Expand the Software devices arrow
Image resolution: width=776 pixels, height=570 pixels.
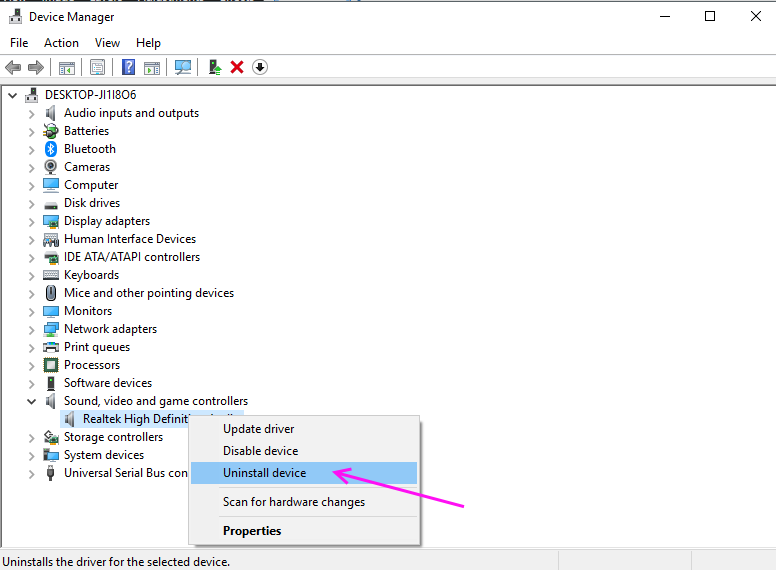pos(31,384)
